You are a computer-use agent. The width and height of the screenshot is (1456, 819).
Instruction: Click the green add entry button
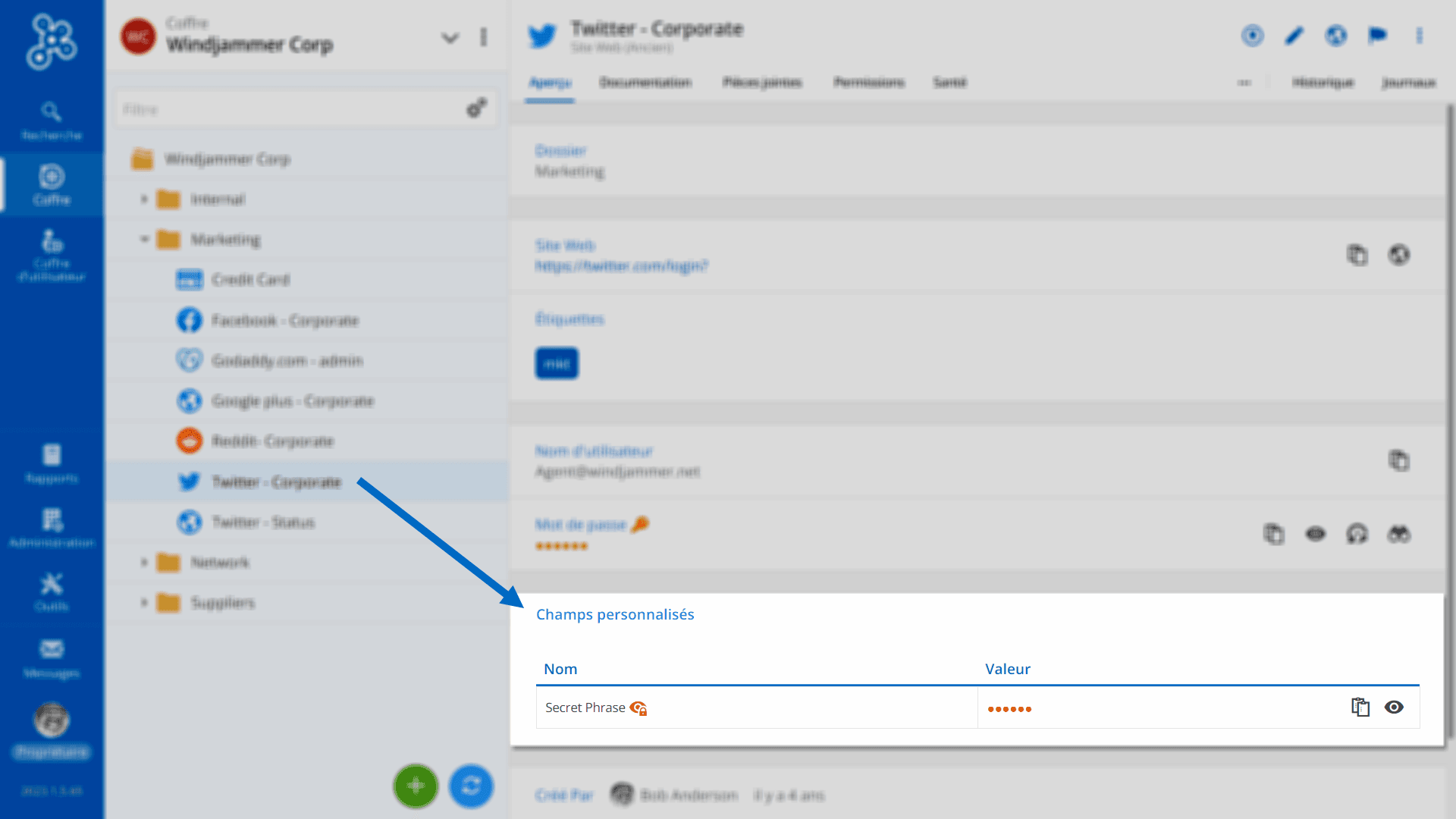(416, 786)
